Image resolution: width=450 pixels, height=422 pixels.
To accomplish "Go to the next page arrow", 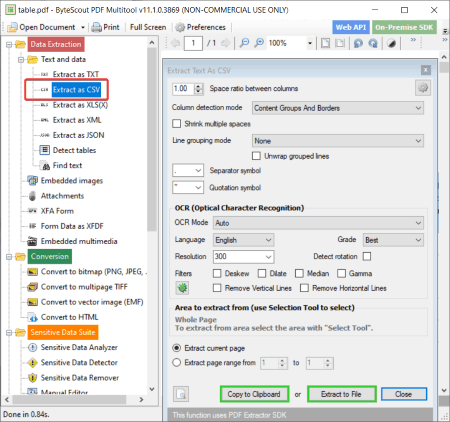I will (x=225, y=43).
